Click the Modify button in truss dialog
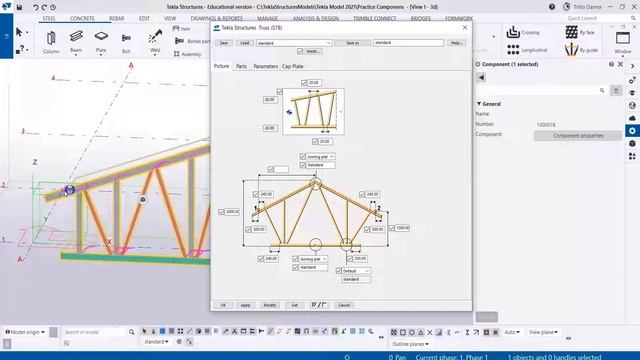The image size is (640, 360). 270,305
